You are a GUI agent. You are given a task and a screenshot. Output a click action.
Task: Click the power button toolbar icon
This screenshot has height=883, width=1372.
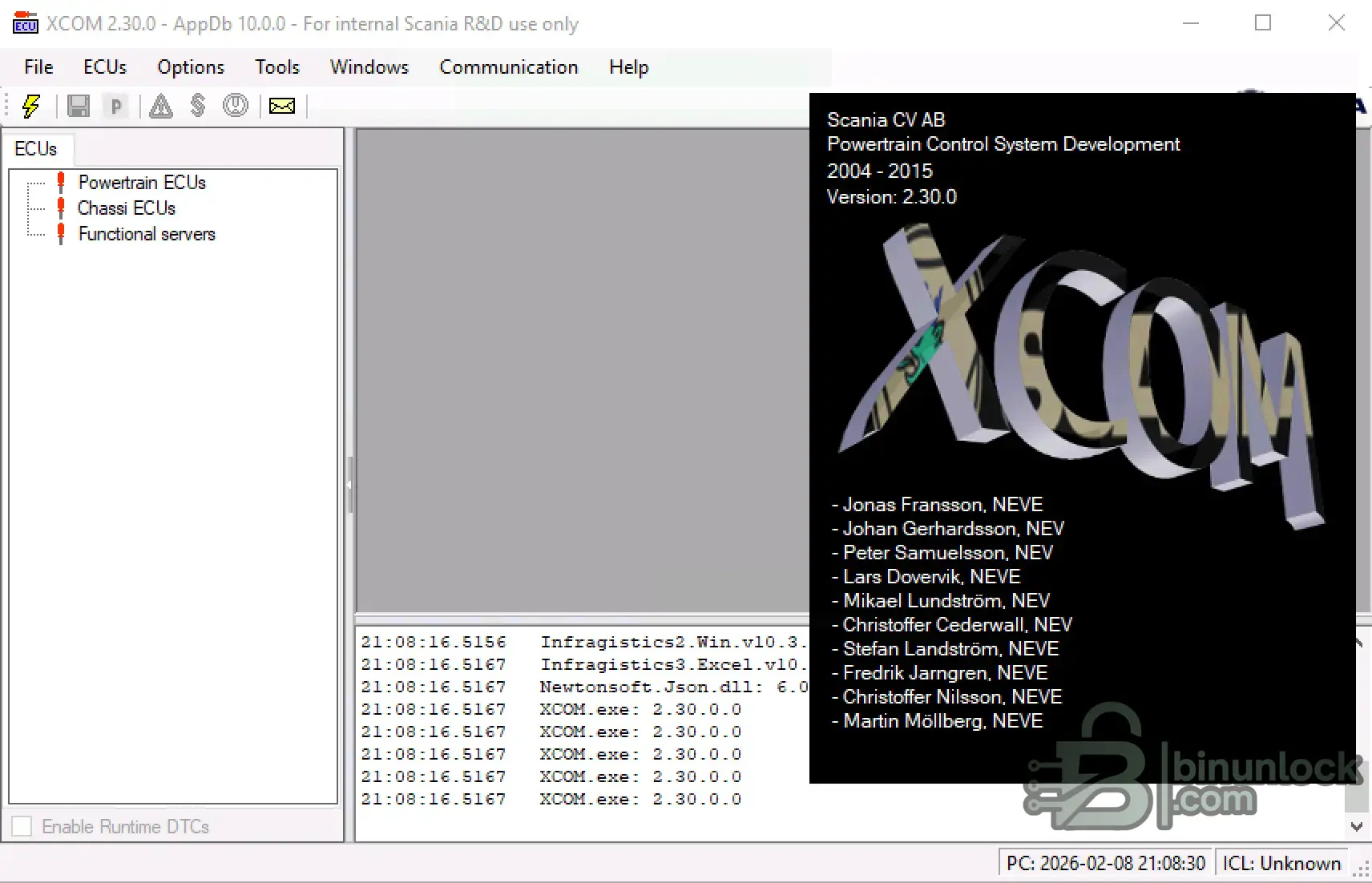[x=236, y=106]
